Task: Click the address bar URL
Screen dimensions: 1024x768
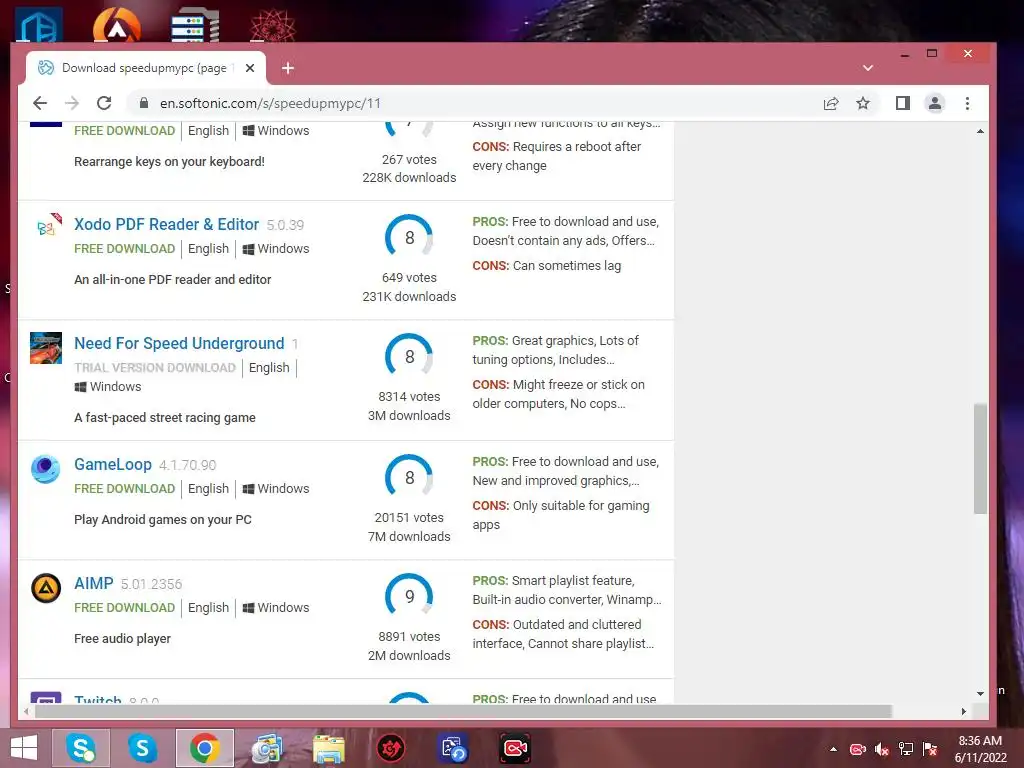Action: point(270,103)
